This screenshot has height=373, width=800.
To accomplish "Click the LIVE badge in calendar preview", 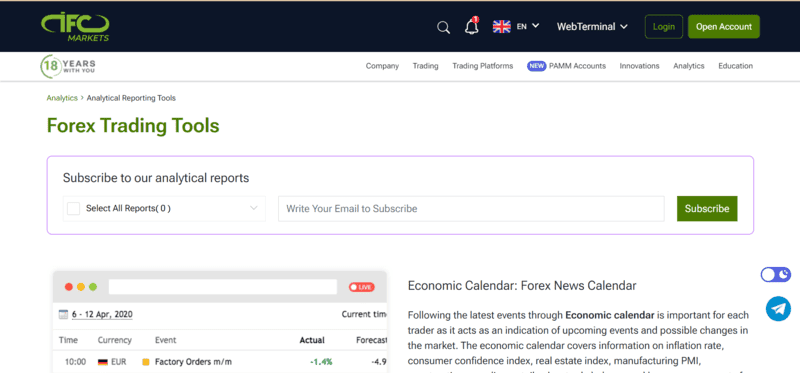I will click(x=362, y=287).
